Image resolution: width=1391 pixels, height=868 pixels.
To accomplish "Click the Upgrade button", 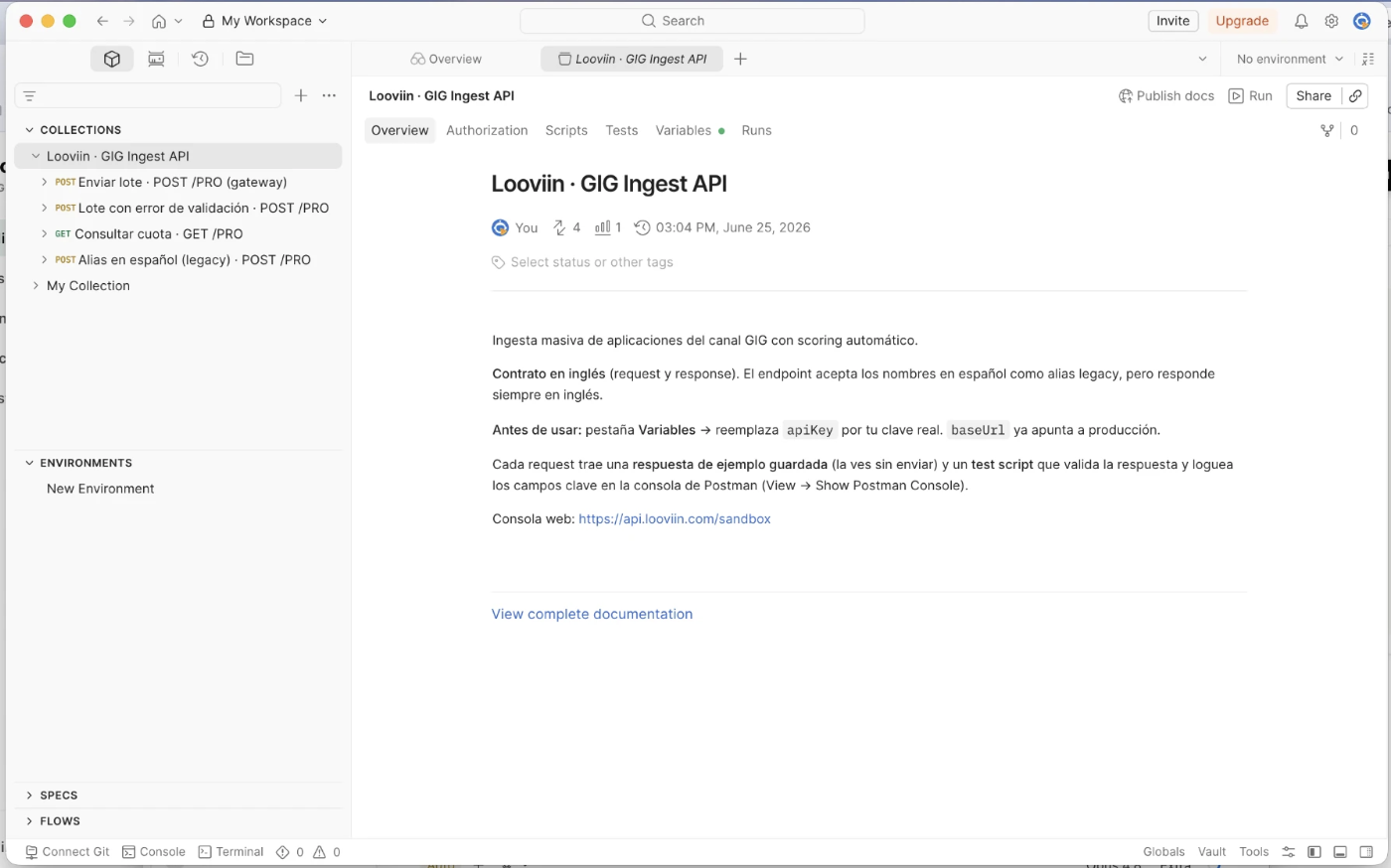I will (1242, 21).
